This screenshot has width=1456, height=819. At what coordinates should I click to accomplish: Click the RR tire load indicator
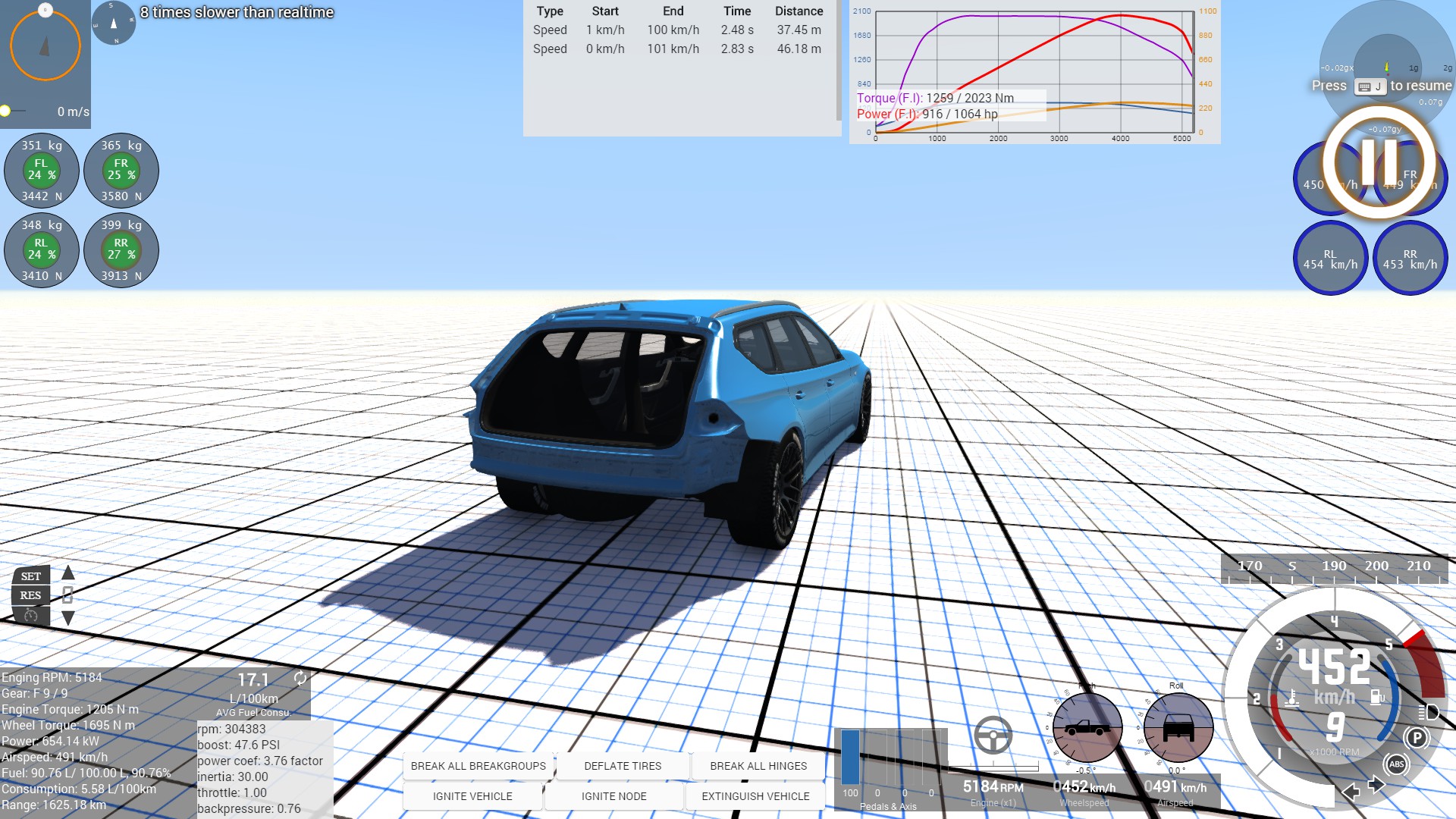(x=121, y=250)
